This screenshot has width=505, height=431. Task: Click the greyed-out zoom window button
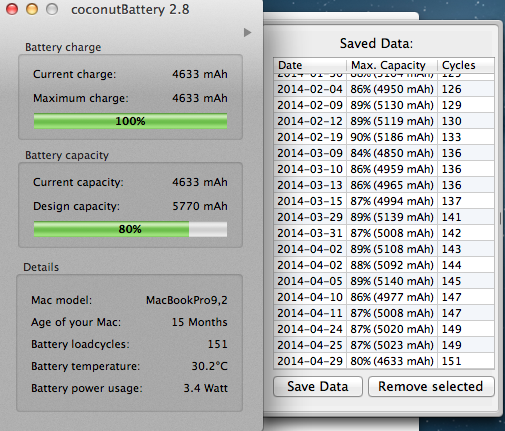[x=52, y=9]
